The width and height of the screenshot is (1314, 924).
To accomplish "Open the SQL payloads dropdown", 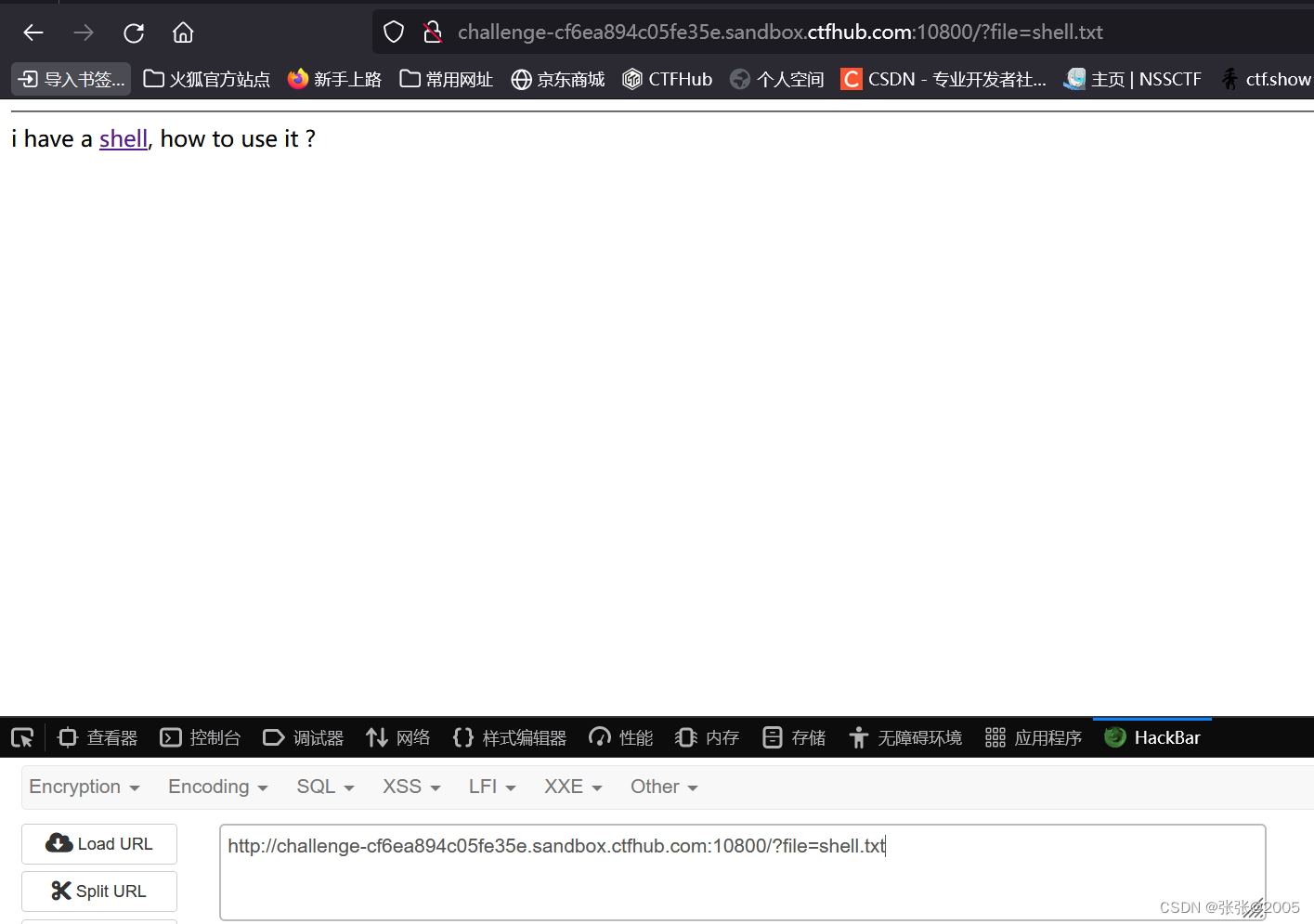I will (x=323, y=787).
